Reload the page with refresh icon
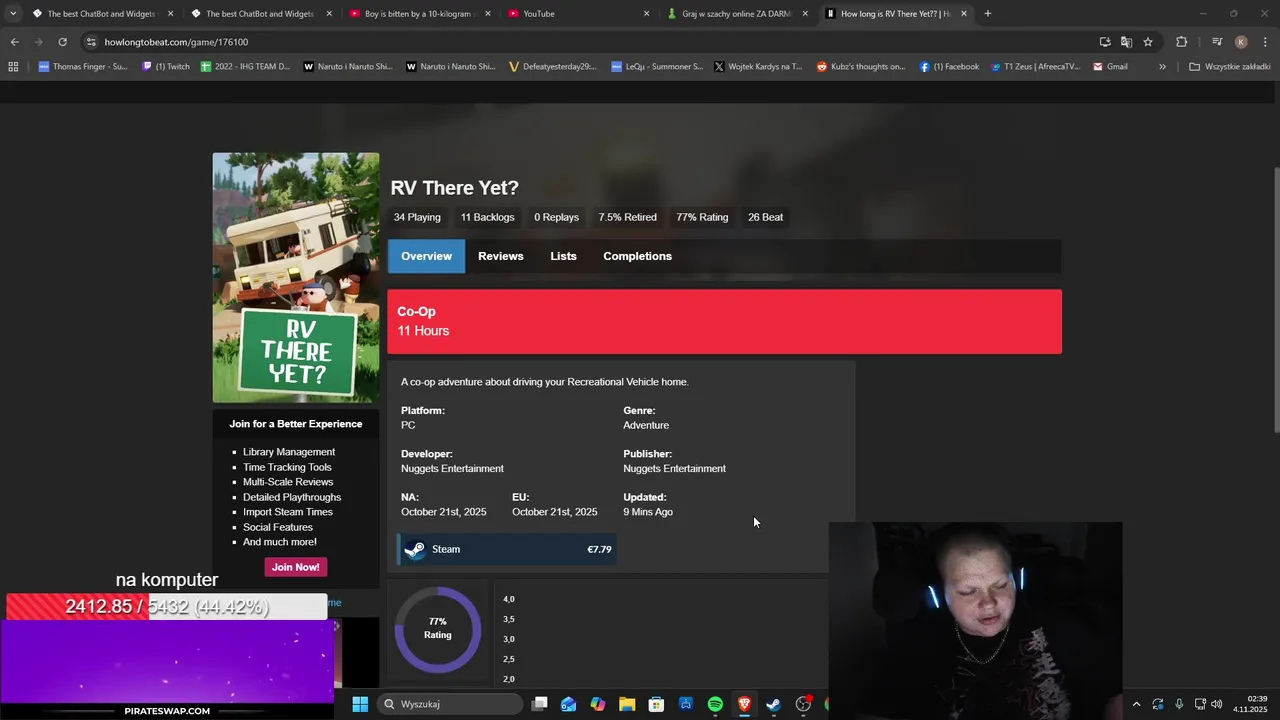Image resolution: width=1280 pixels, height=720 pixels. coord(62,42)
